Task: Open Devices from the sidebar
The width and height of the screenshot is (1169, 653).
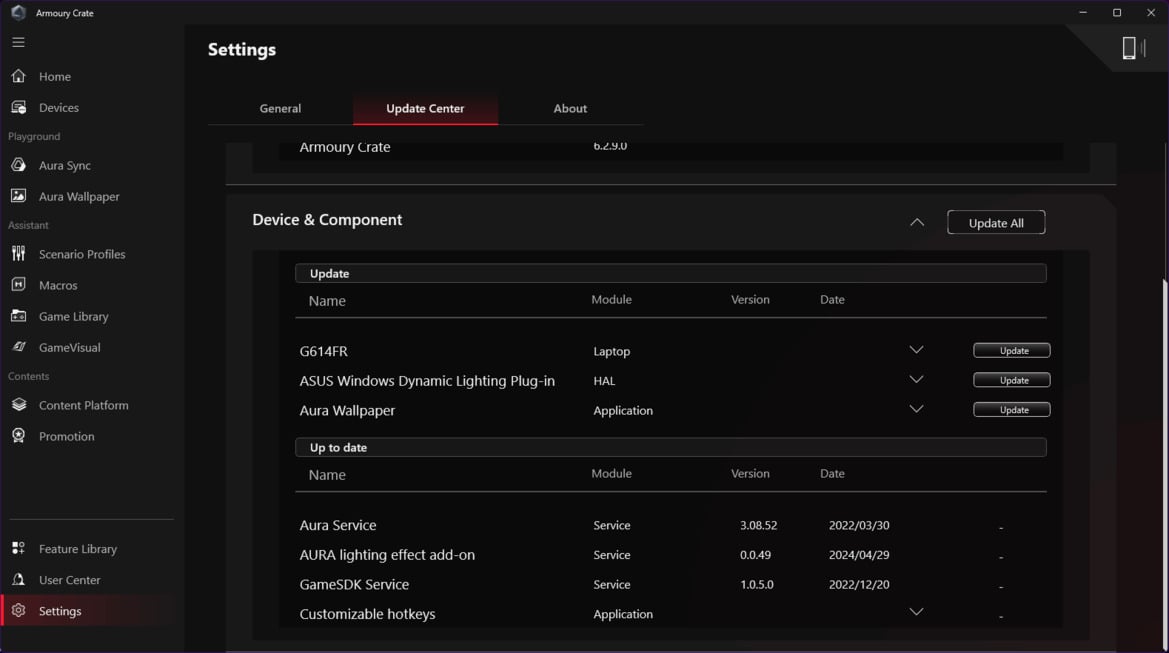Action: (59, 108)
